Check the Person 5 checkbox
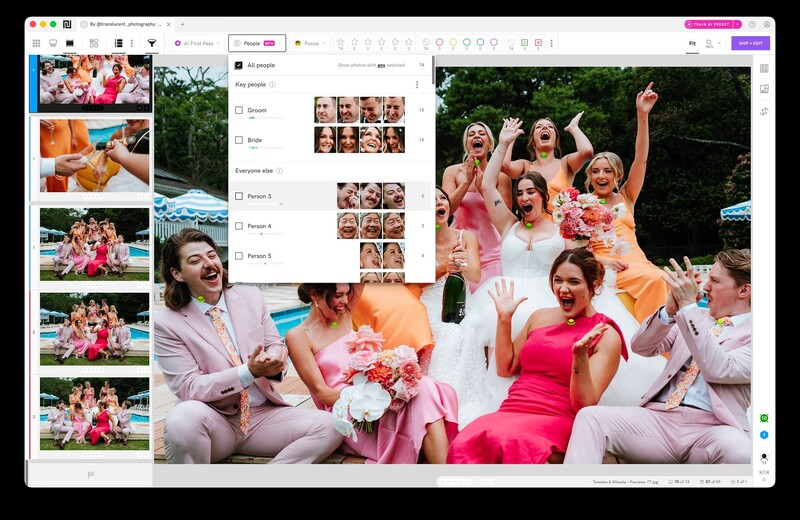 point(239,256)
